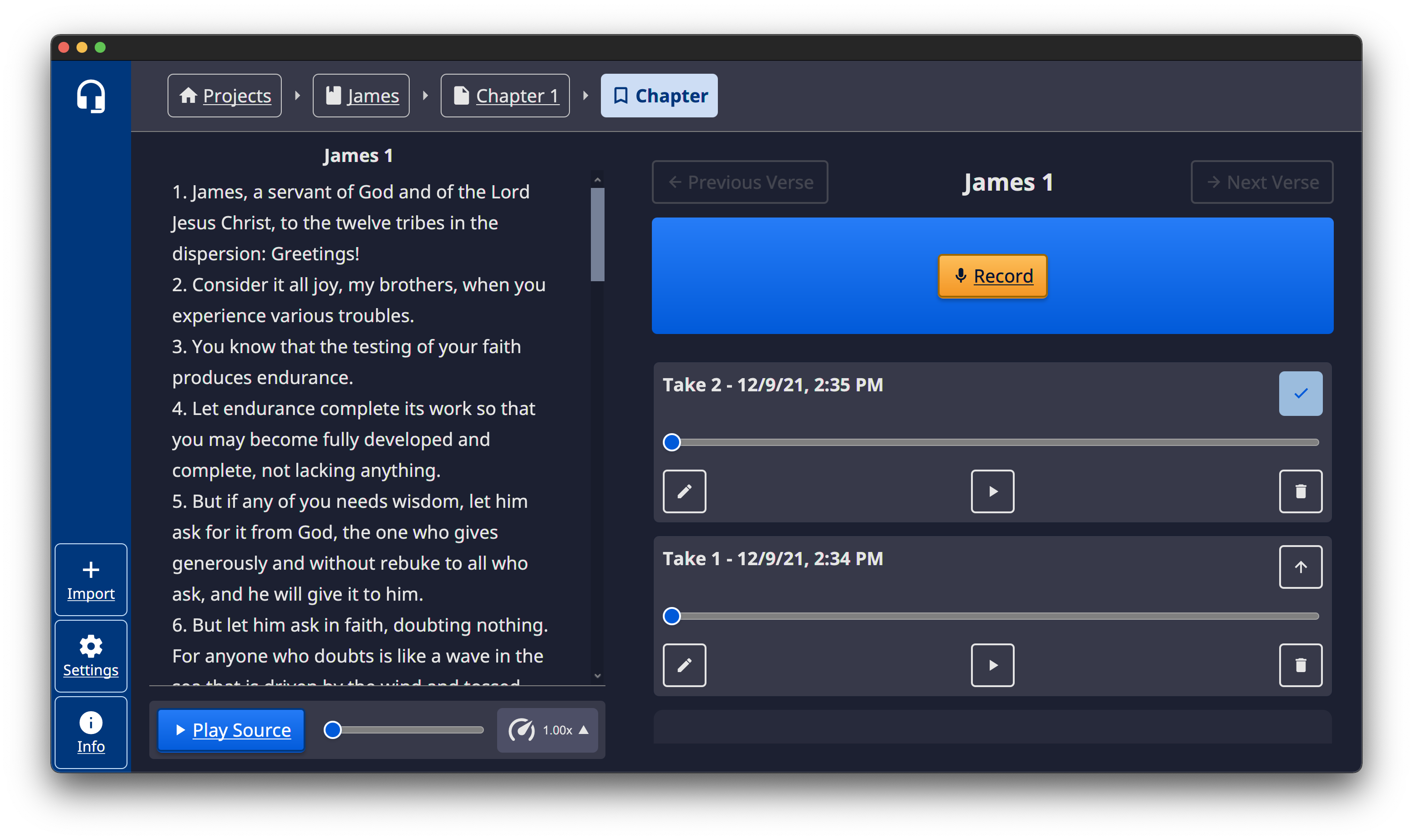
Task: Click the source text scrollbar thumb
Action: (597, 234)
